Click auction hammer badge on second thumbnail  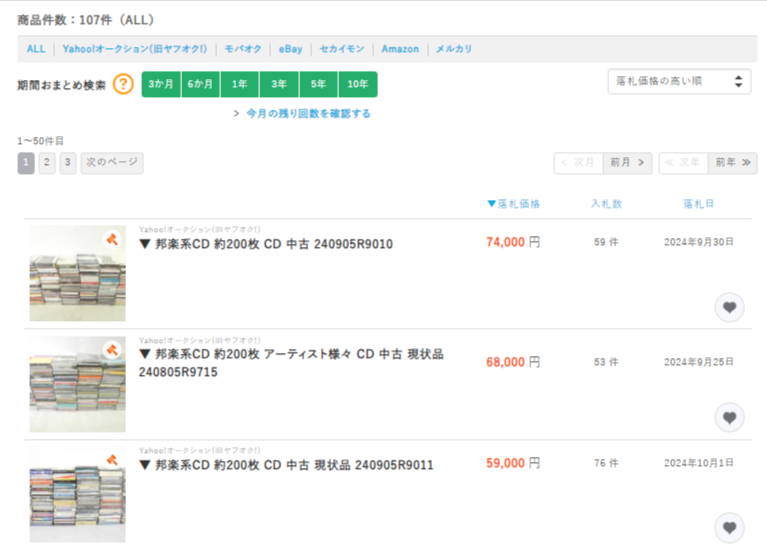112,349
